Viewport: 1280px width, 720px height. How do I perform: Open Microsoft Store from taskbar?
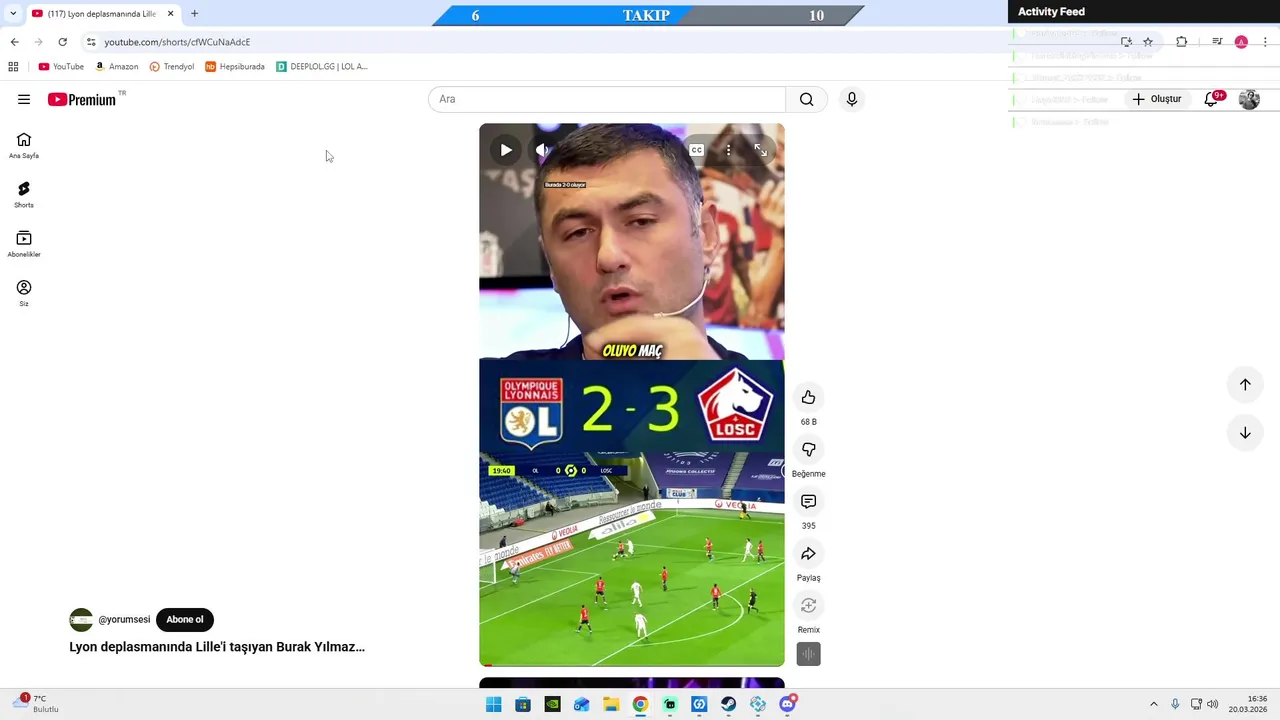[523, 704]
